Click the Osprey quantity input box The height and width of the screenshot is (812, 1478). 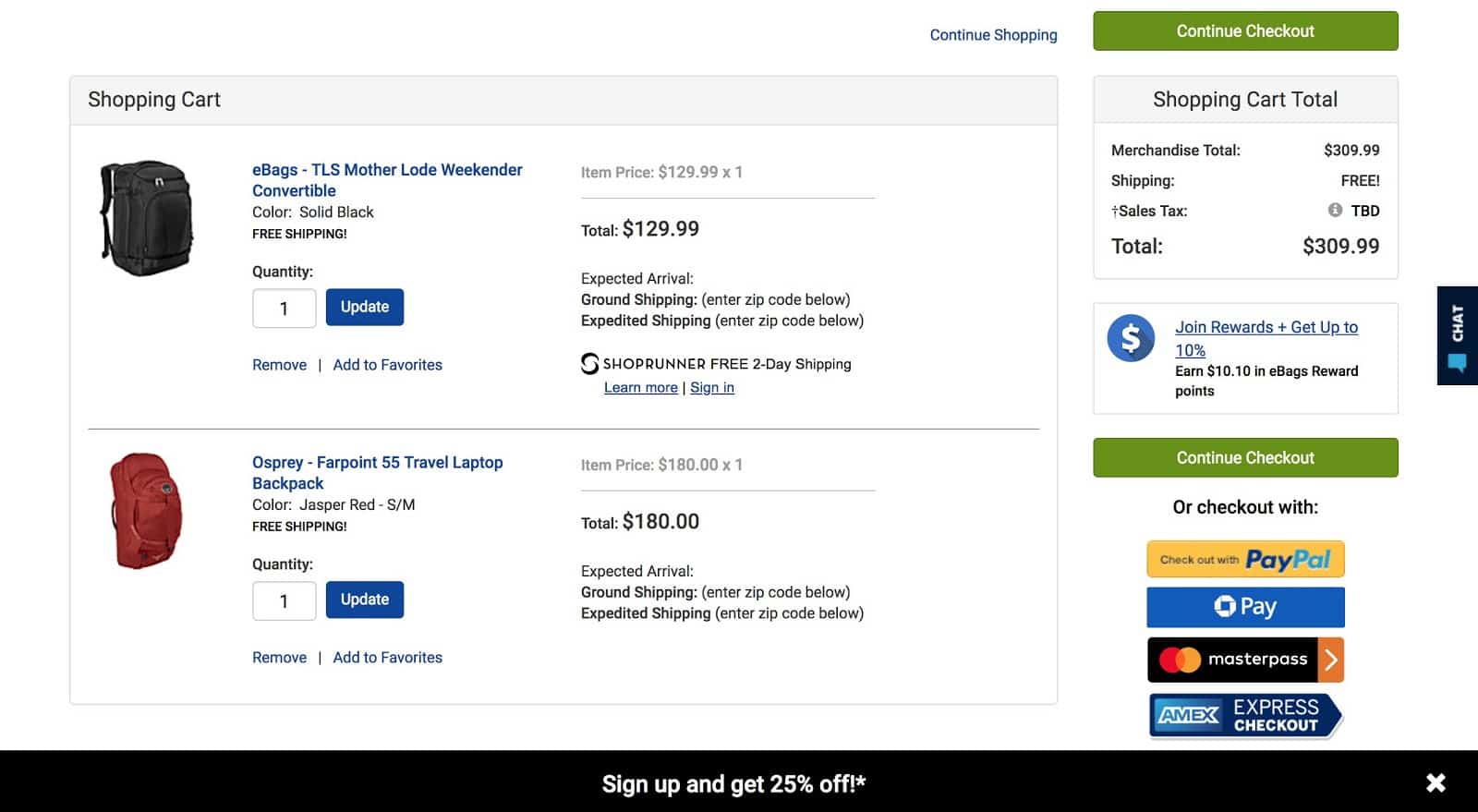click(x=284, y=600)
